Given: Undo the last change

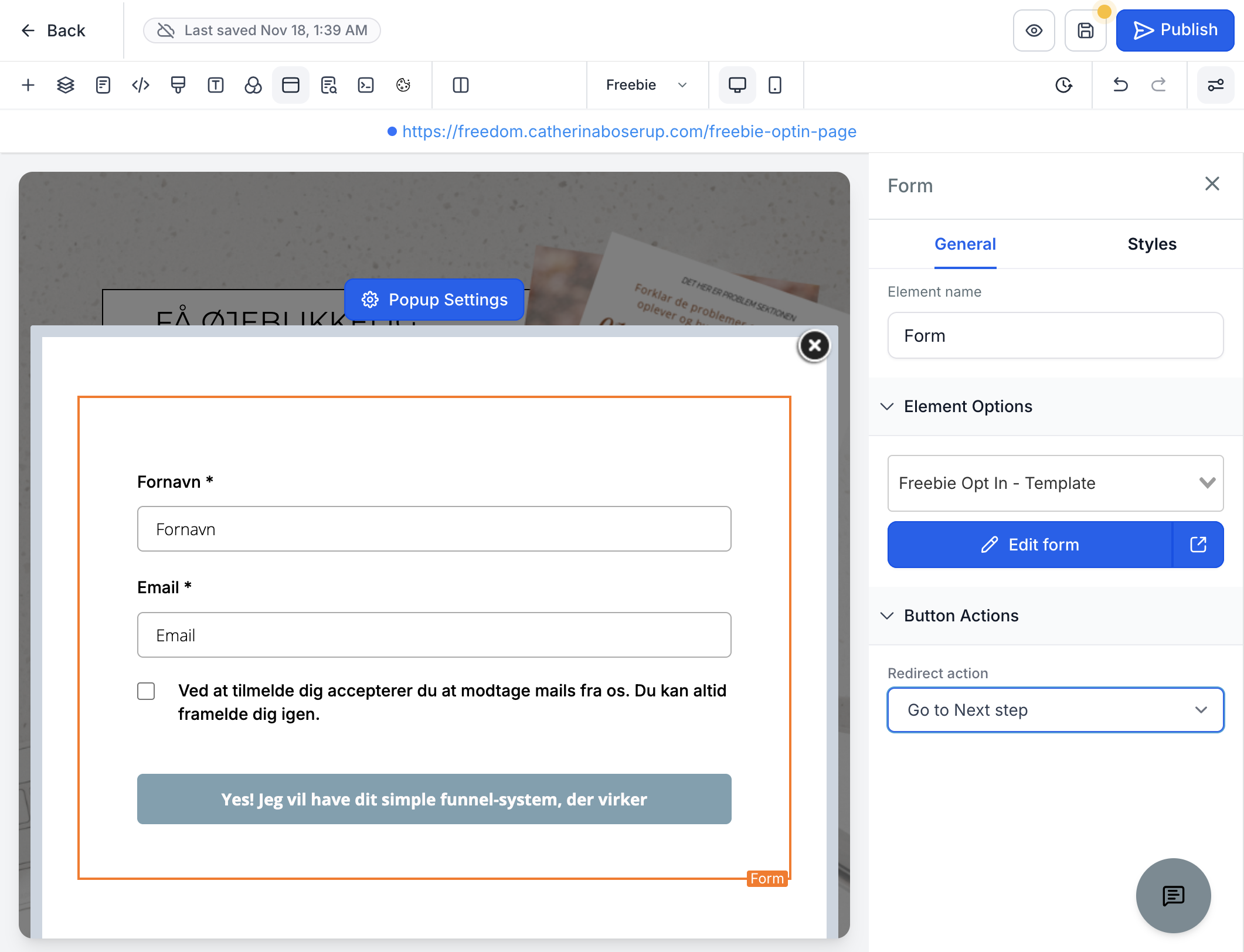Looking at the screenshot, I should pos(1120,85).
